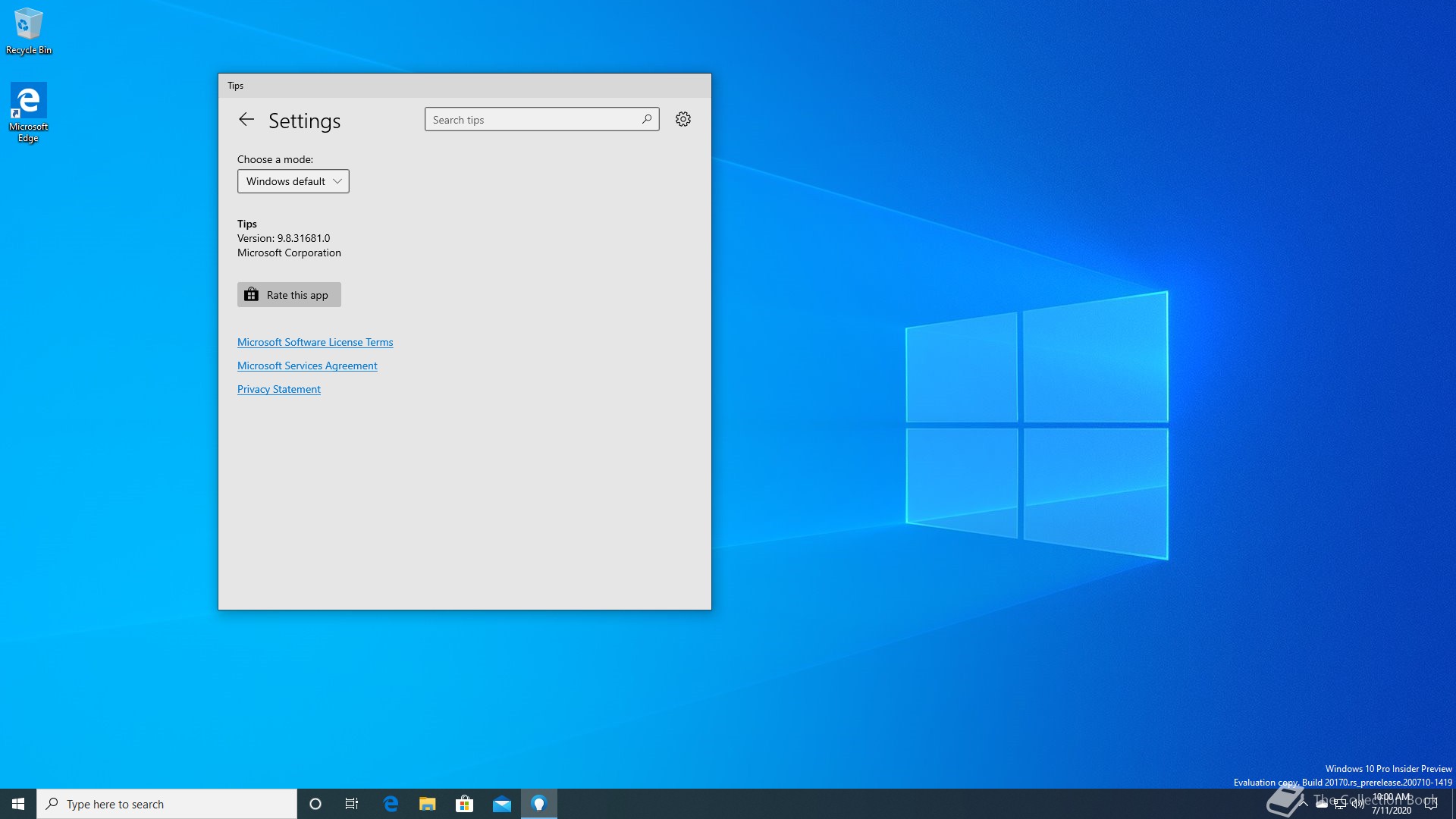Click the Rate this app button
This screenshot has height=819, width=1456.
tap(289, 295)
